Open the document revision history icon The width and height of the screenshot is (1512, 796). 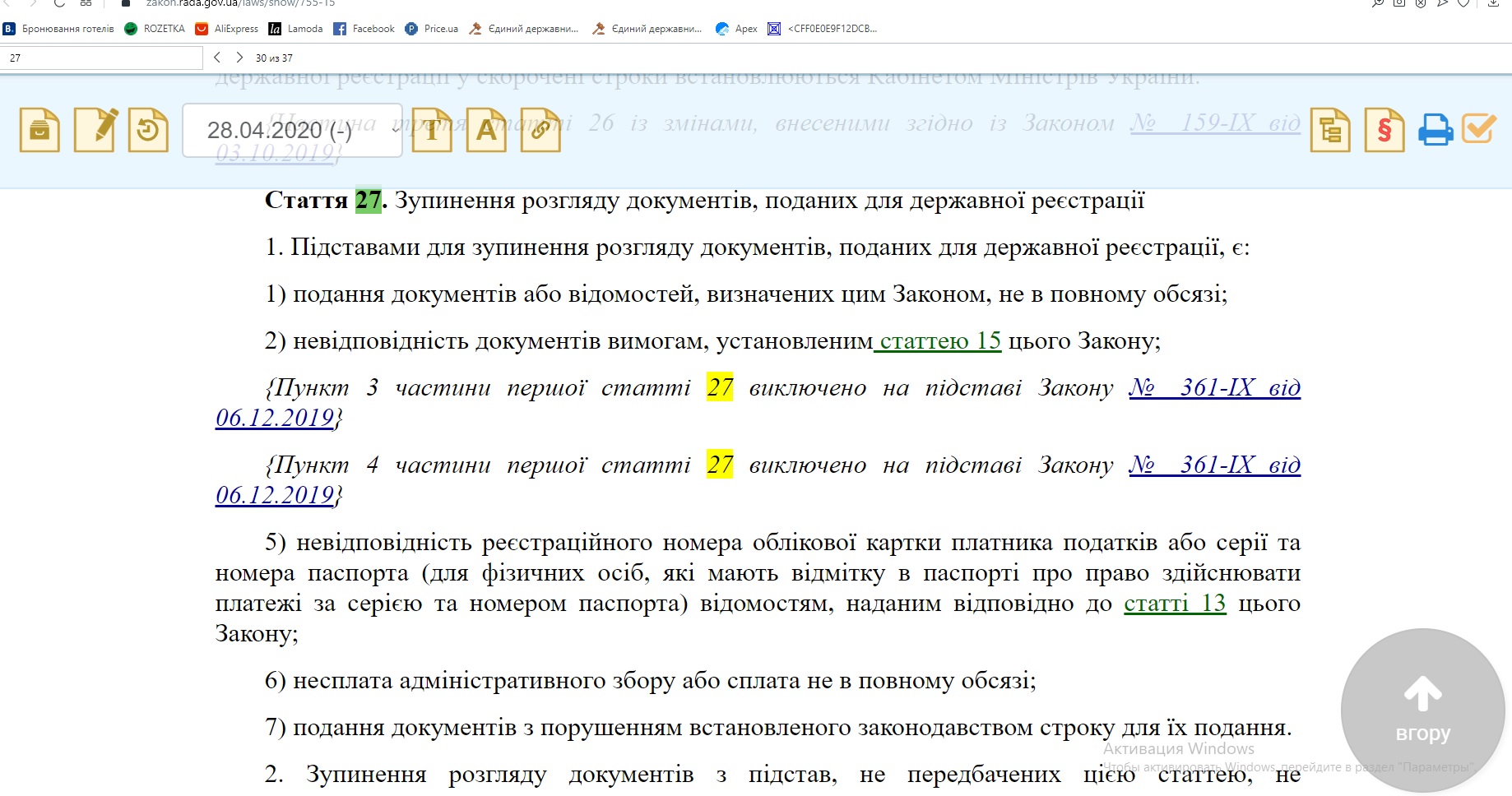point(149,130)
